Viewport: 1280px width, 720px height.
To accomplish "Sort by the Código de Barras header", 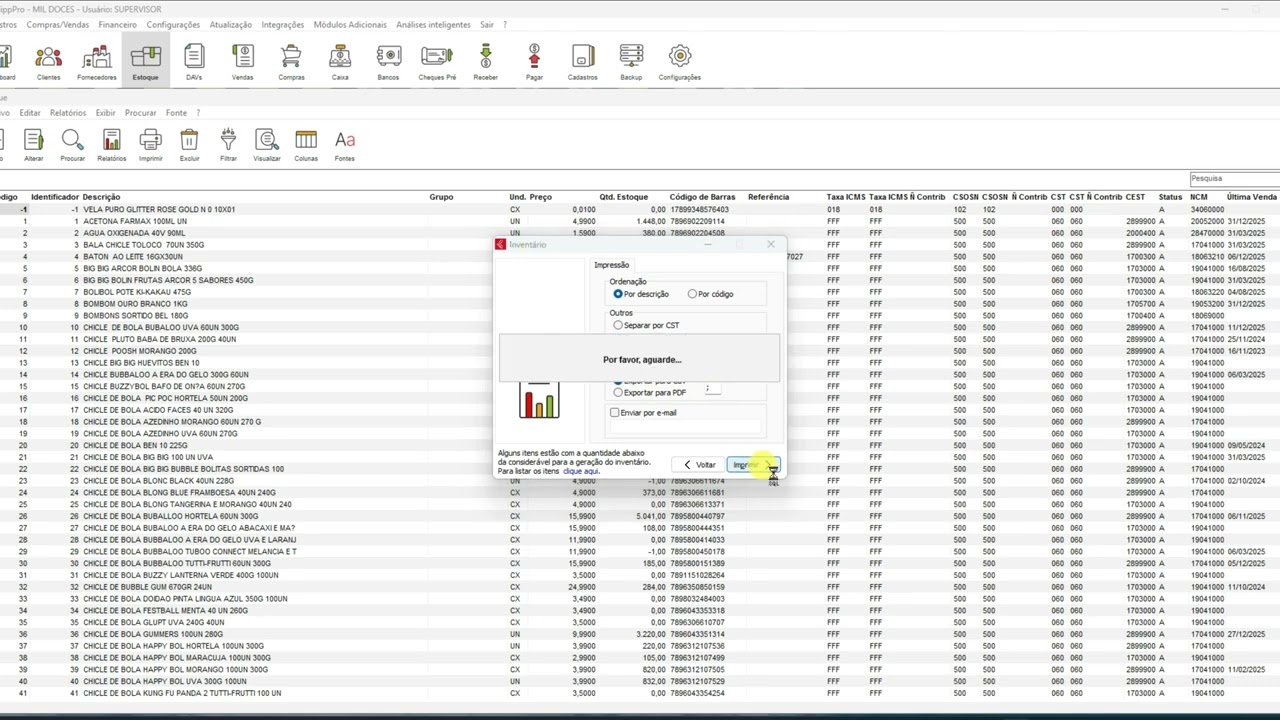I will (x=702, y=197).
